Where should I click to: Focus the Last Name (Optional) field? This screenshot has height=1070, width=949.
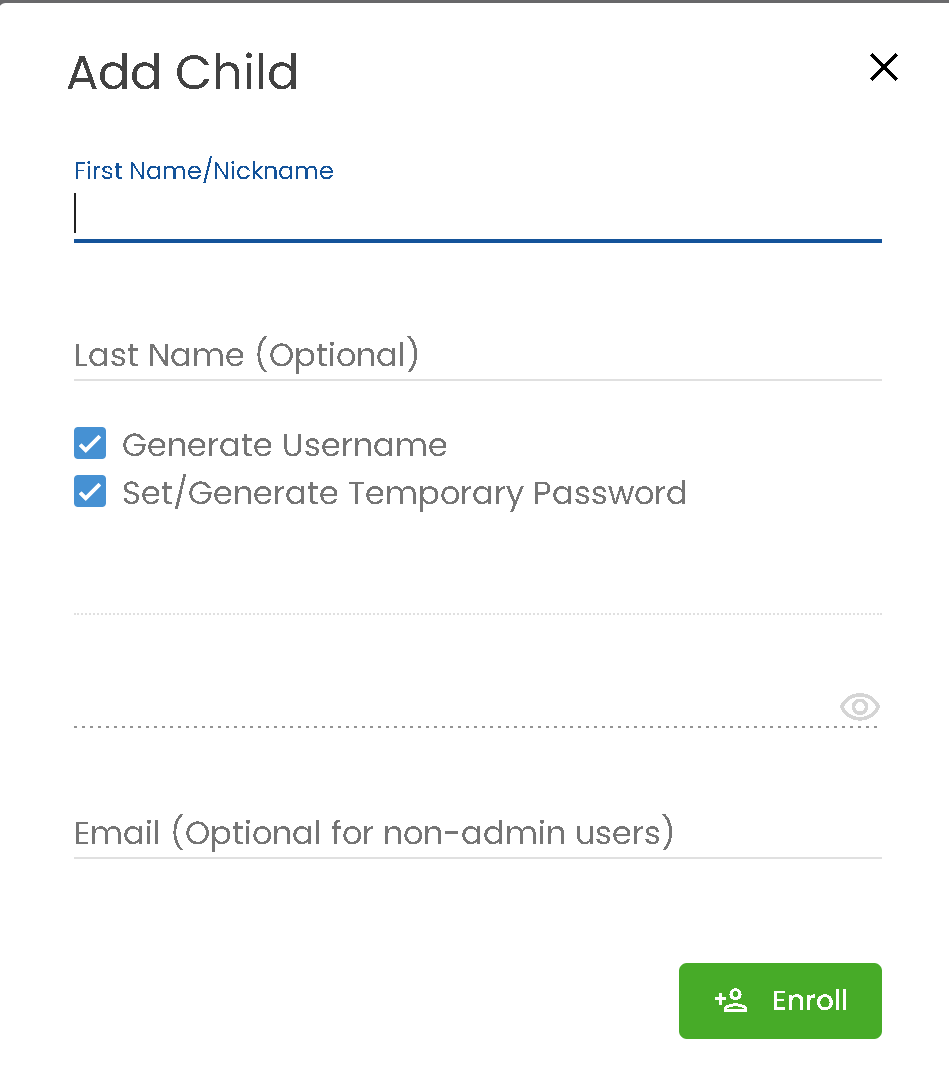coord(478,355)
